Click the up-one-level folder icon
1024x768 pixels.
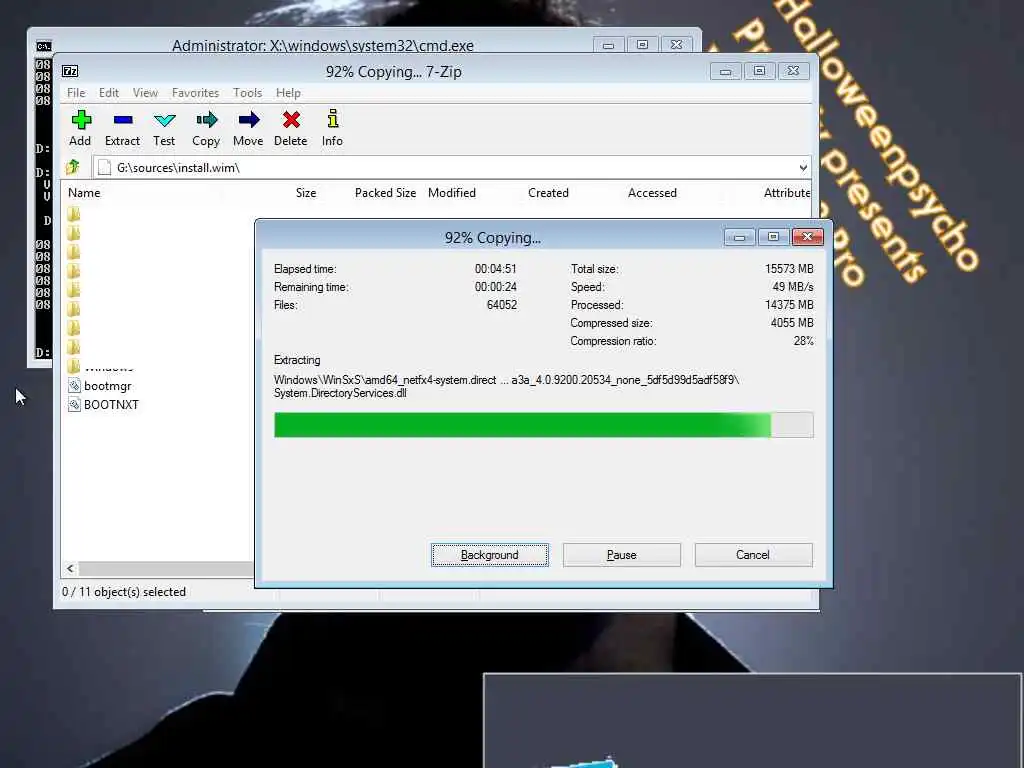[73, 167]
